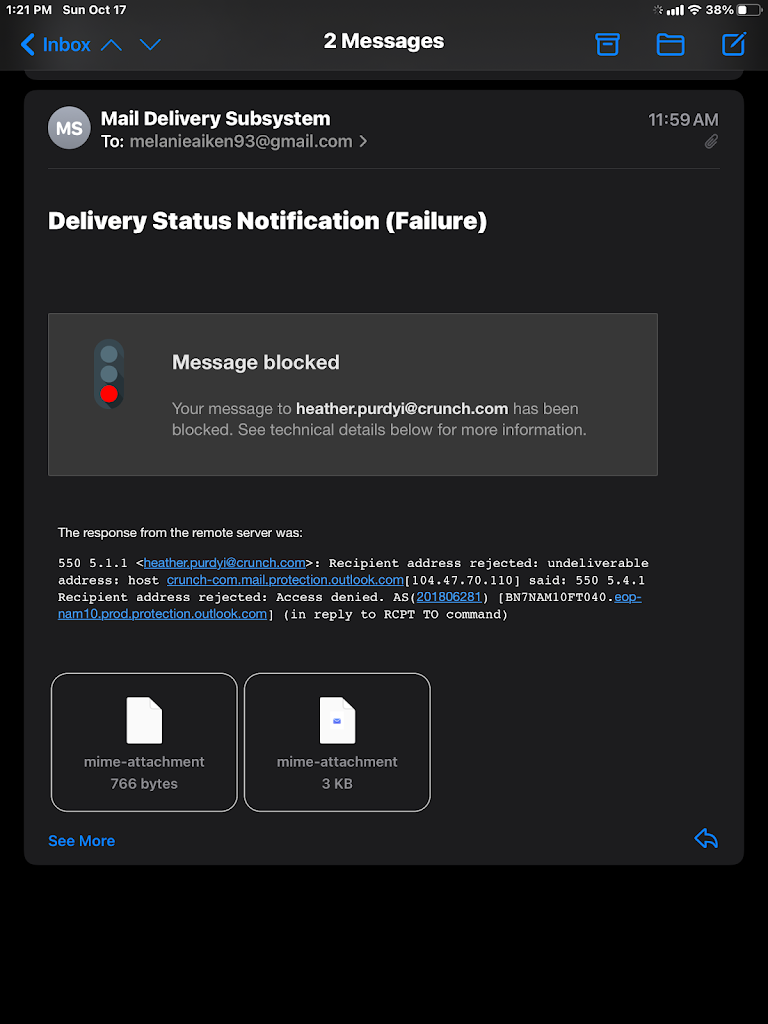This screenshot has width=768, height=1024.
Task: Tap the reply arrow icon
Action: click(706, 838)
